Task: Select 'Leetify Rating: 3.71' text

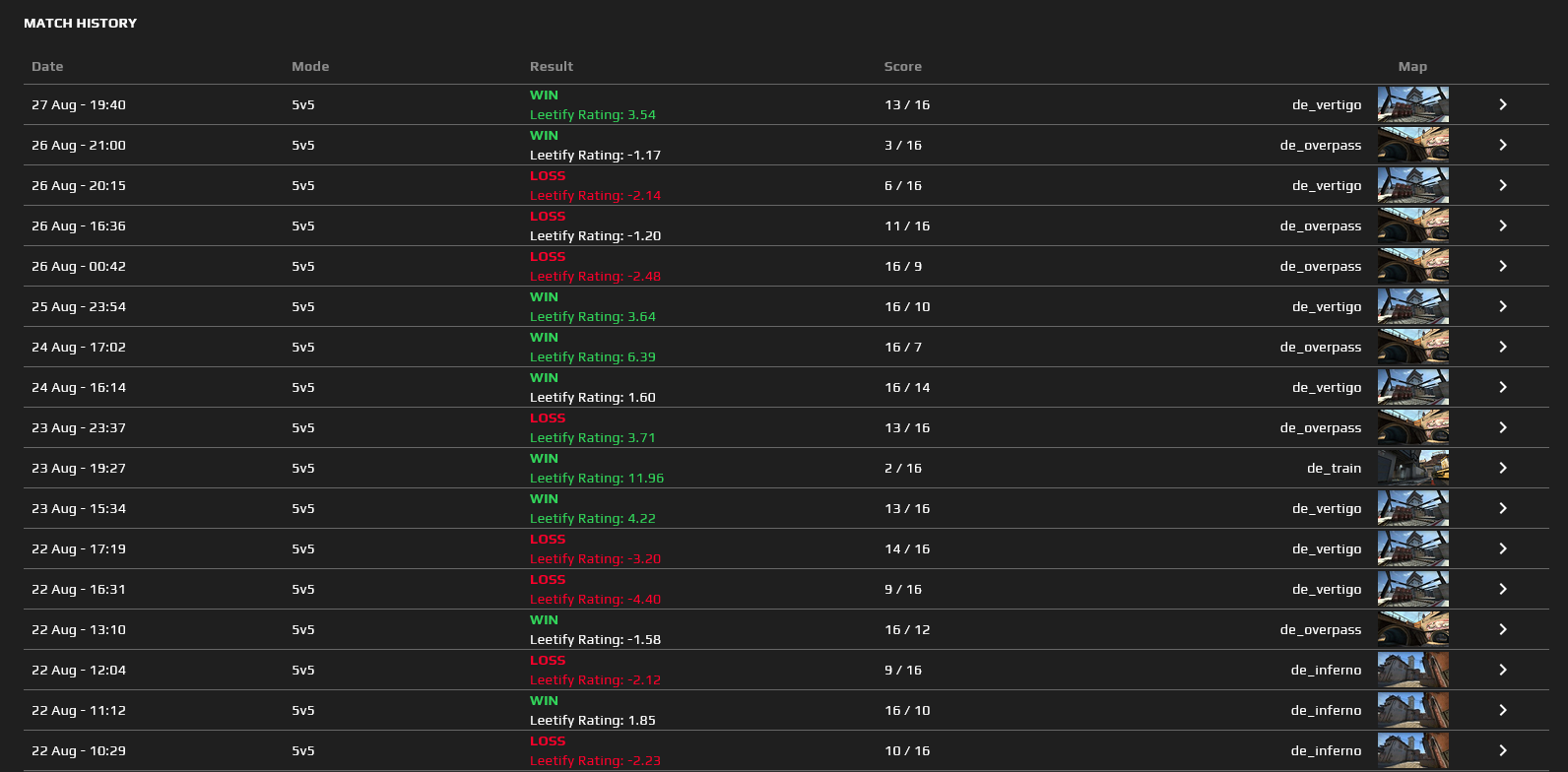Action: pos(593,437)
